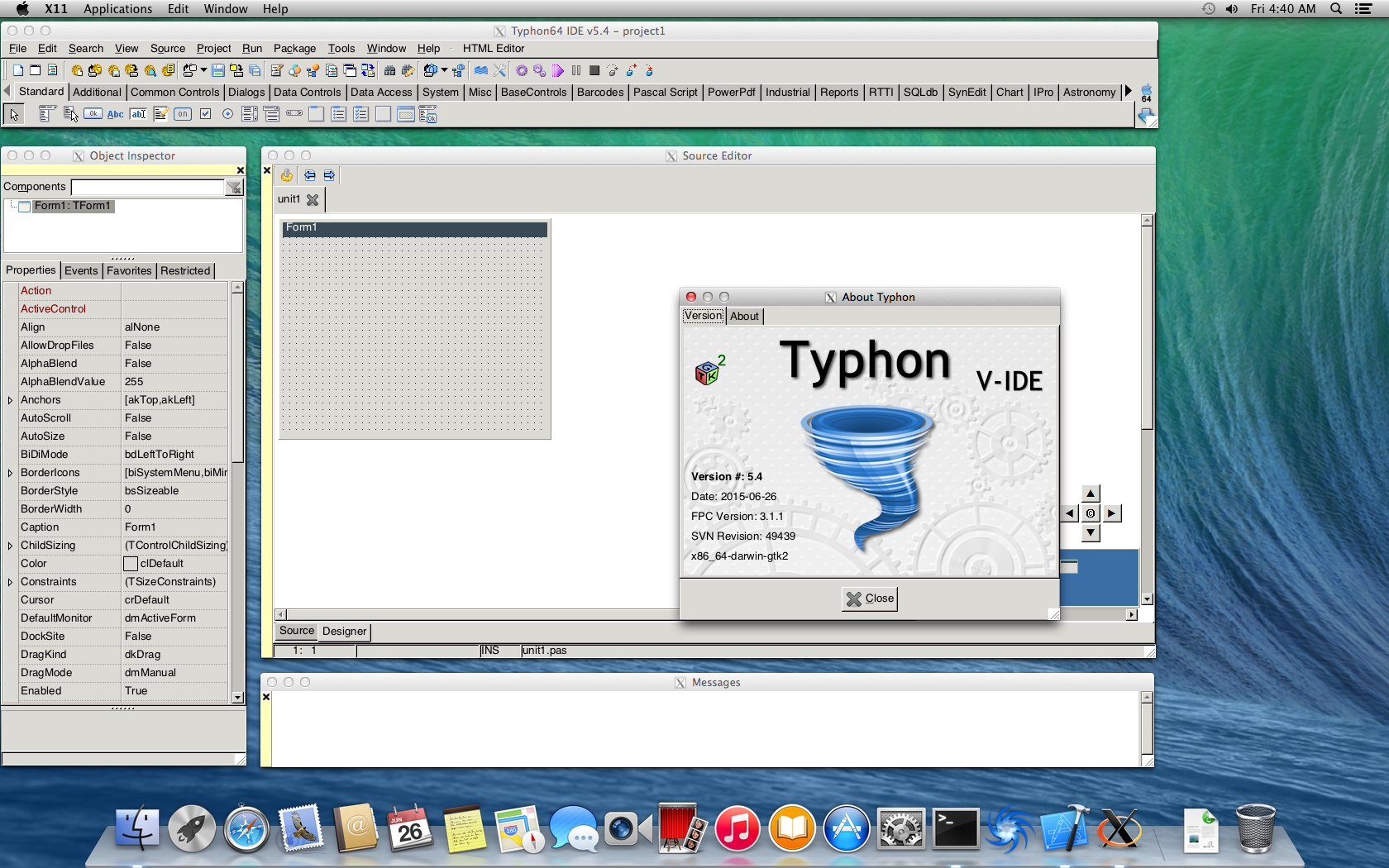Image resolution: width=1389 pixels, height=868 pixels.
Task: Click the right arrow navigation button in designer
Action: [1111, 513]
